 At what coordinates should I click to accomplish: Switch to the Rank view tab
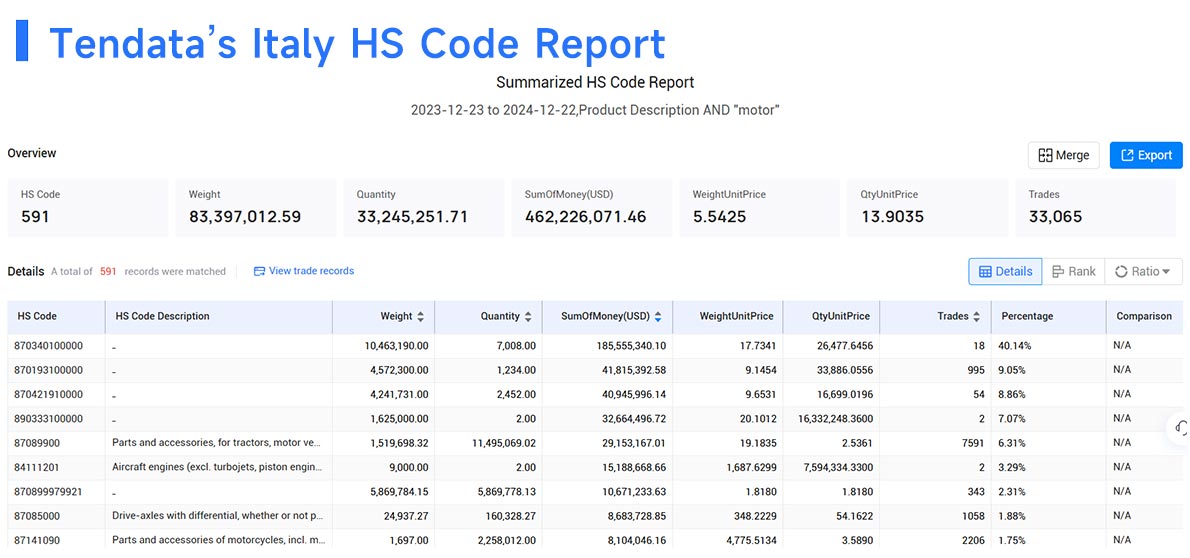pyautogui.click(x=1073, y=271)
